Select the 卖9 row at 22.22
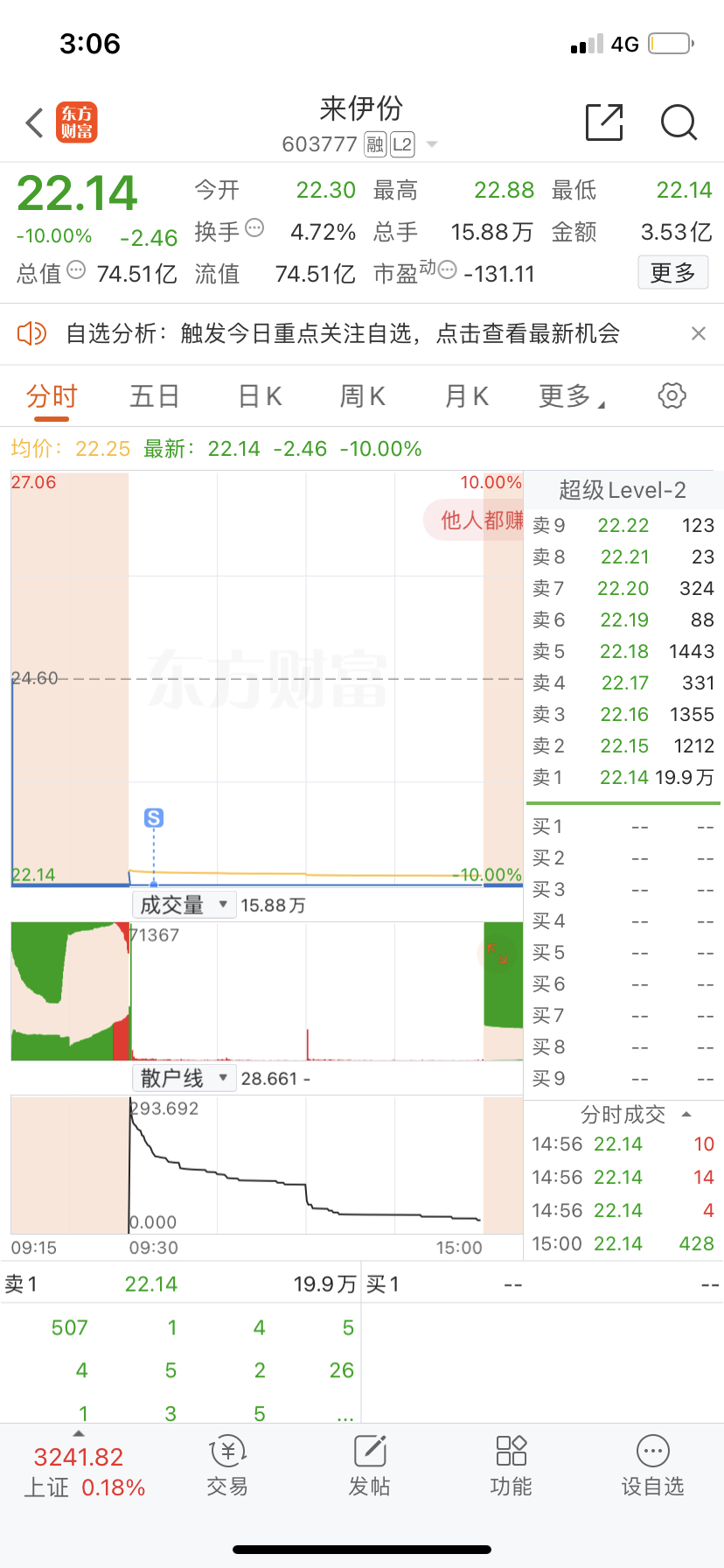Viewport: 724px width, 1568px height. click(x=623, y=525)
